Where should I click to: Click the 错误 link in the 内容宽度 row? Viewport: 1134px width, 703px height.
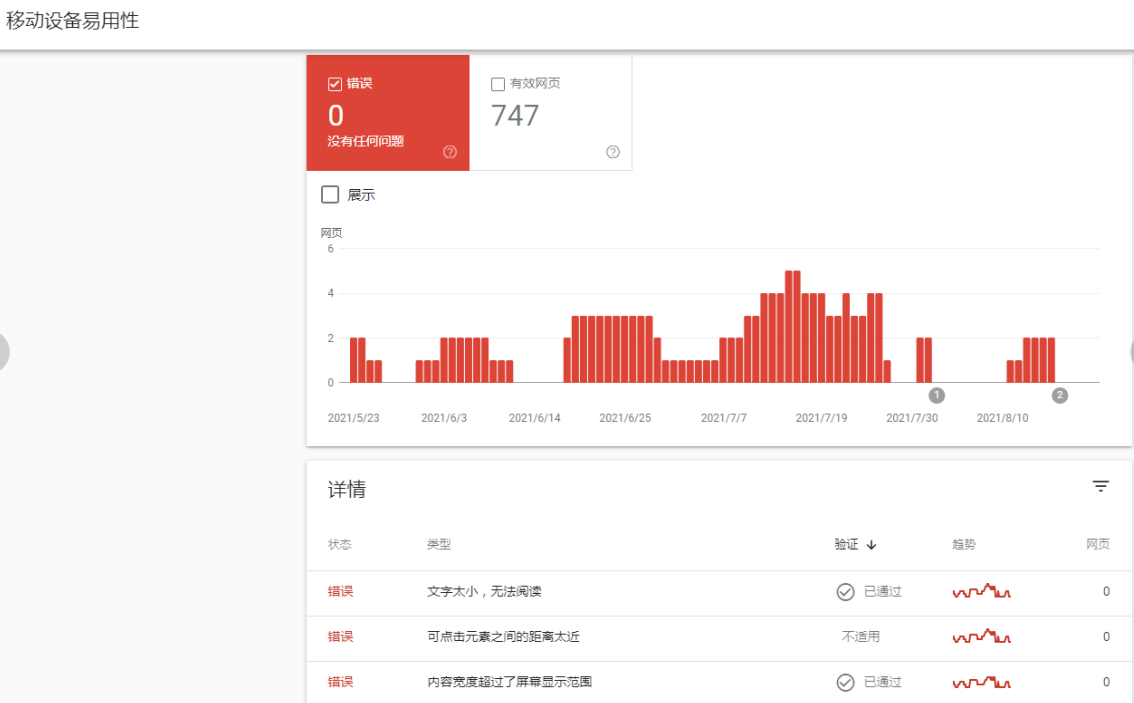coord(340,682)
